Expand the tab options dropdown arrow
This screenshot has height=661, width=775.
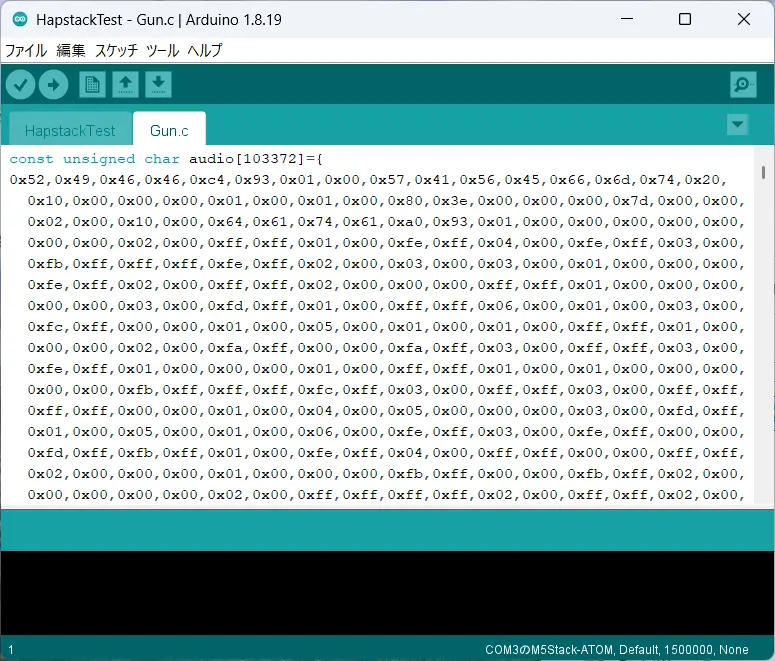(x=737, y=125)
